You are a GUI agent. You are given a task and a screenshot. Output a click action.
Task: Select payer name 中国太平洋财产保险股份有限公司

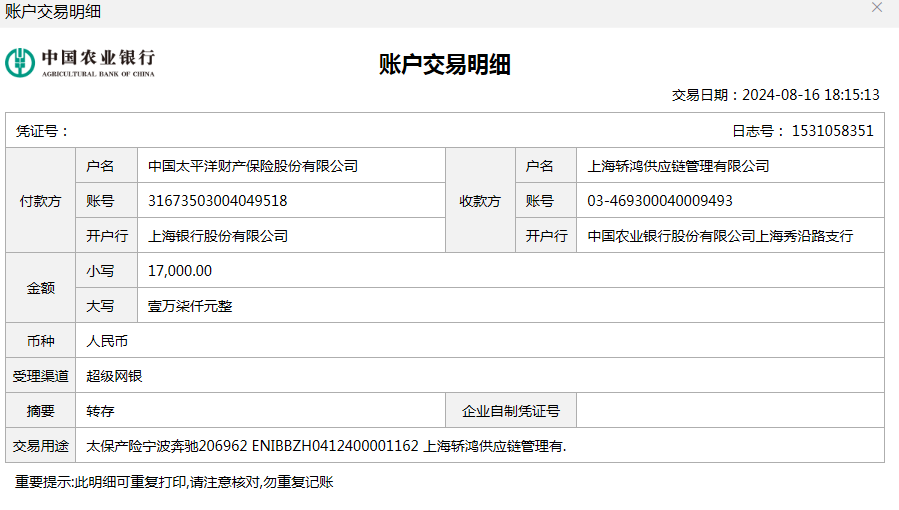click(x=253, y=166)
